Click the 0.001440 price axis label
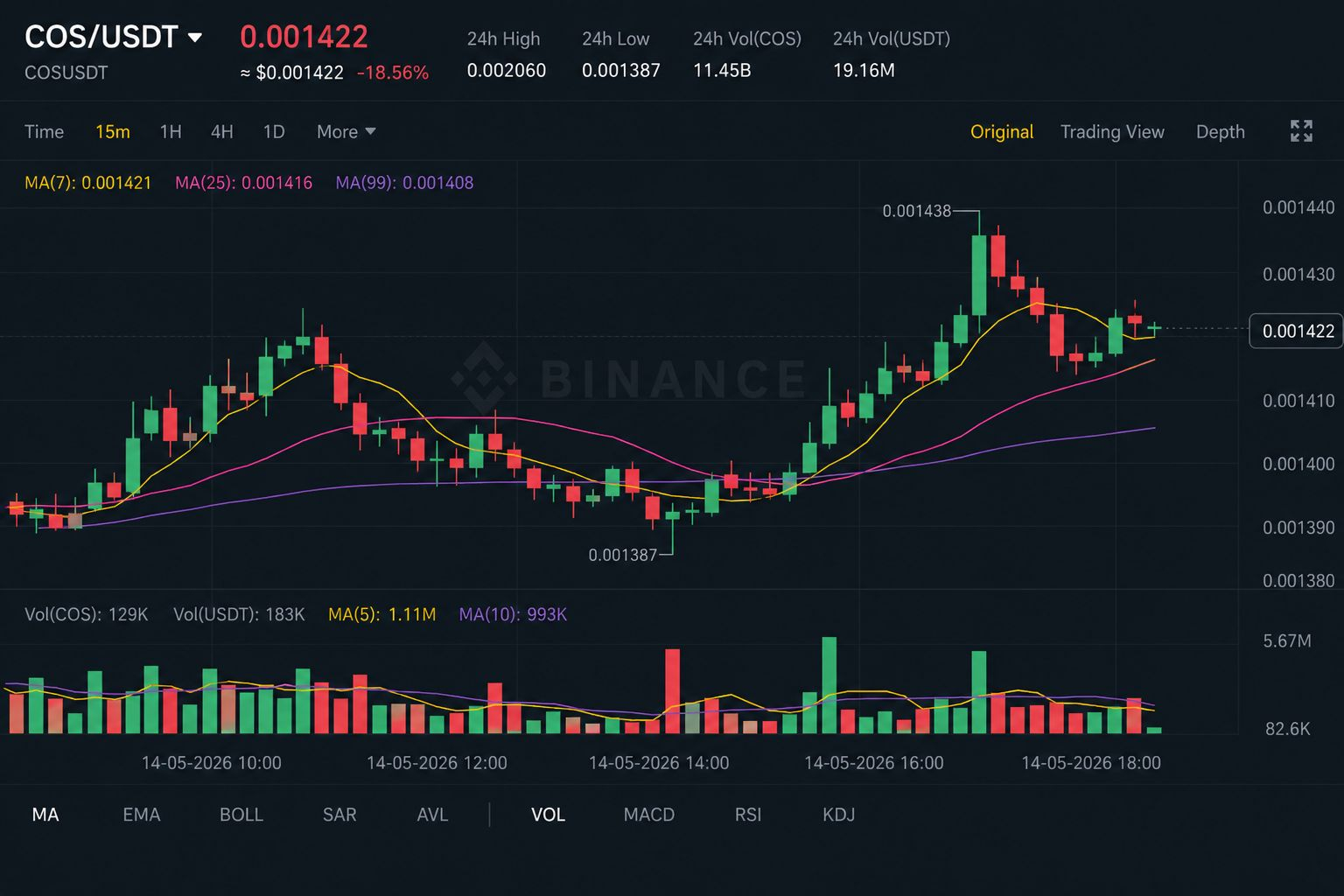The height and width of the screenshot is (896, 1344). 1298,207
